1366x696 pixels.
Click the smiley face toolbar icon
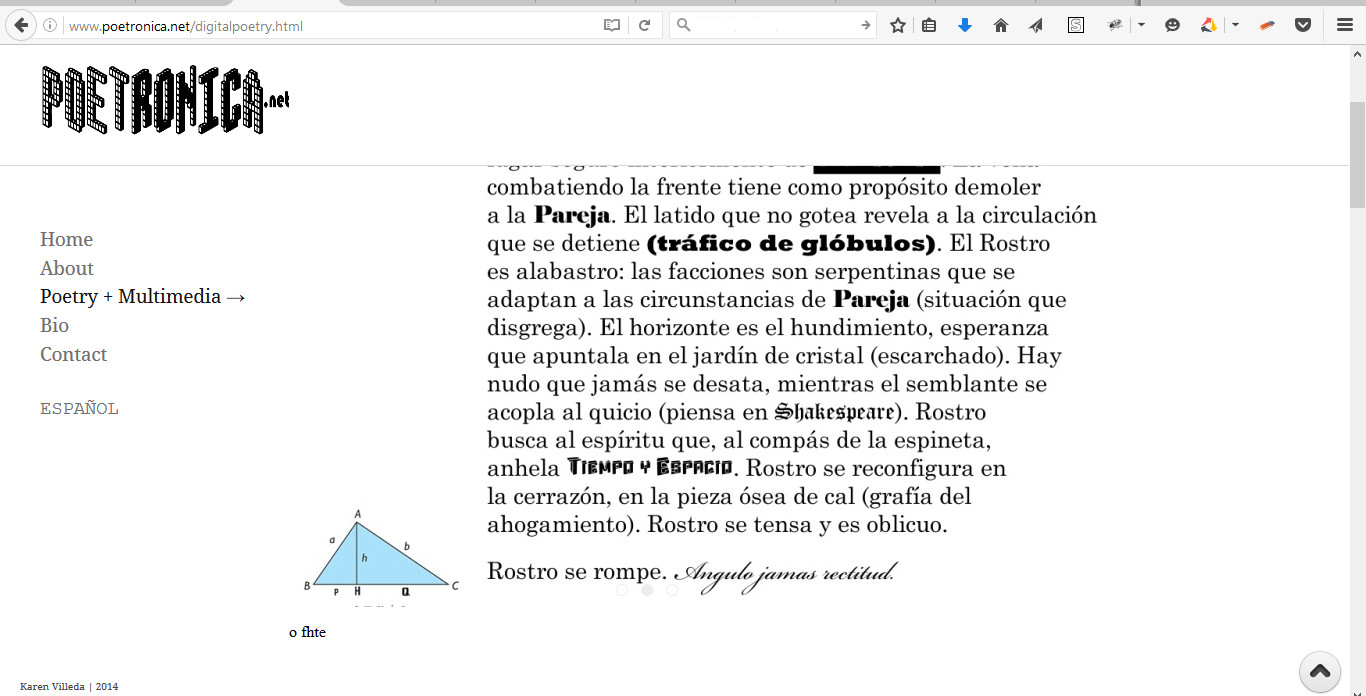1173,26
